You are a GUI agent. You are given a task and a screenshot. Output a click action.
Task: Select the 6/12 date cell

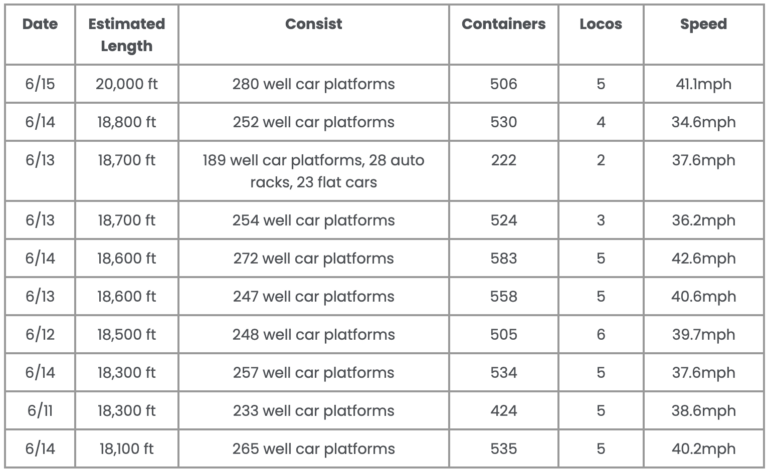point(40,334)
